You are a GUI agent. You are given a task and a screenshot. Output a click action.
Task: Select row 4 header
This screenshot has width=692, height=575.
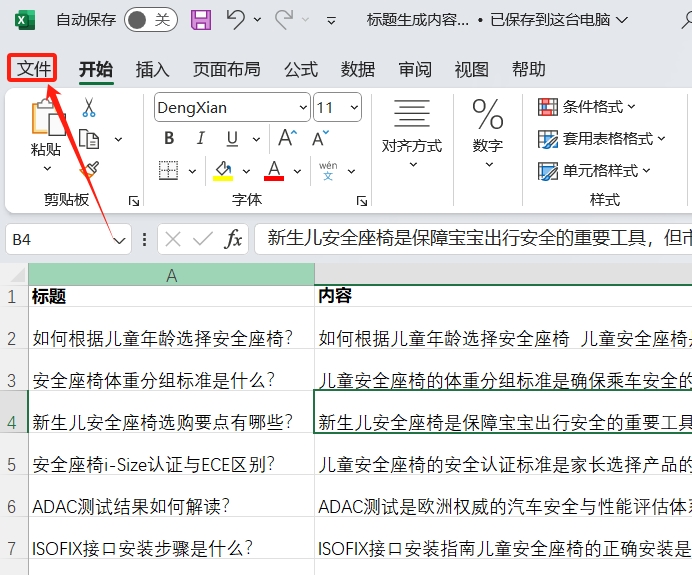14,412
